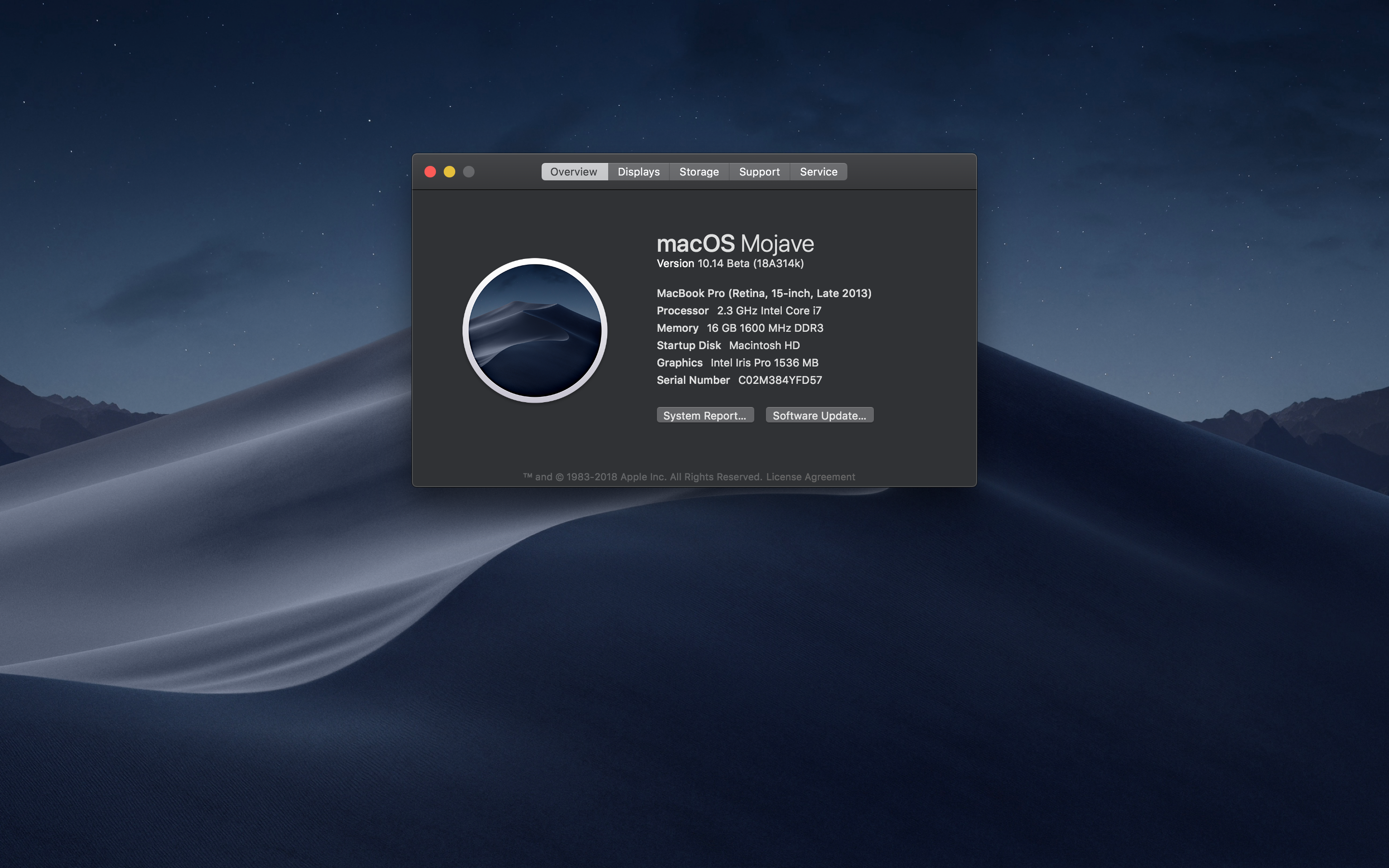Close the About This Mac window
1389x868 pixels.
click(430, 172)
